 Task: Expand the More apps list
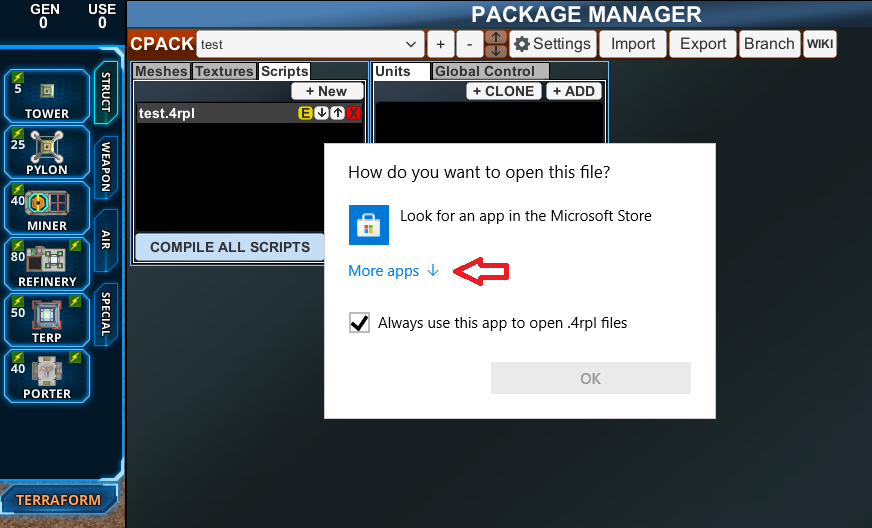point(393,271)
